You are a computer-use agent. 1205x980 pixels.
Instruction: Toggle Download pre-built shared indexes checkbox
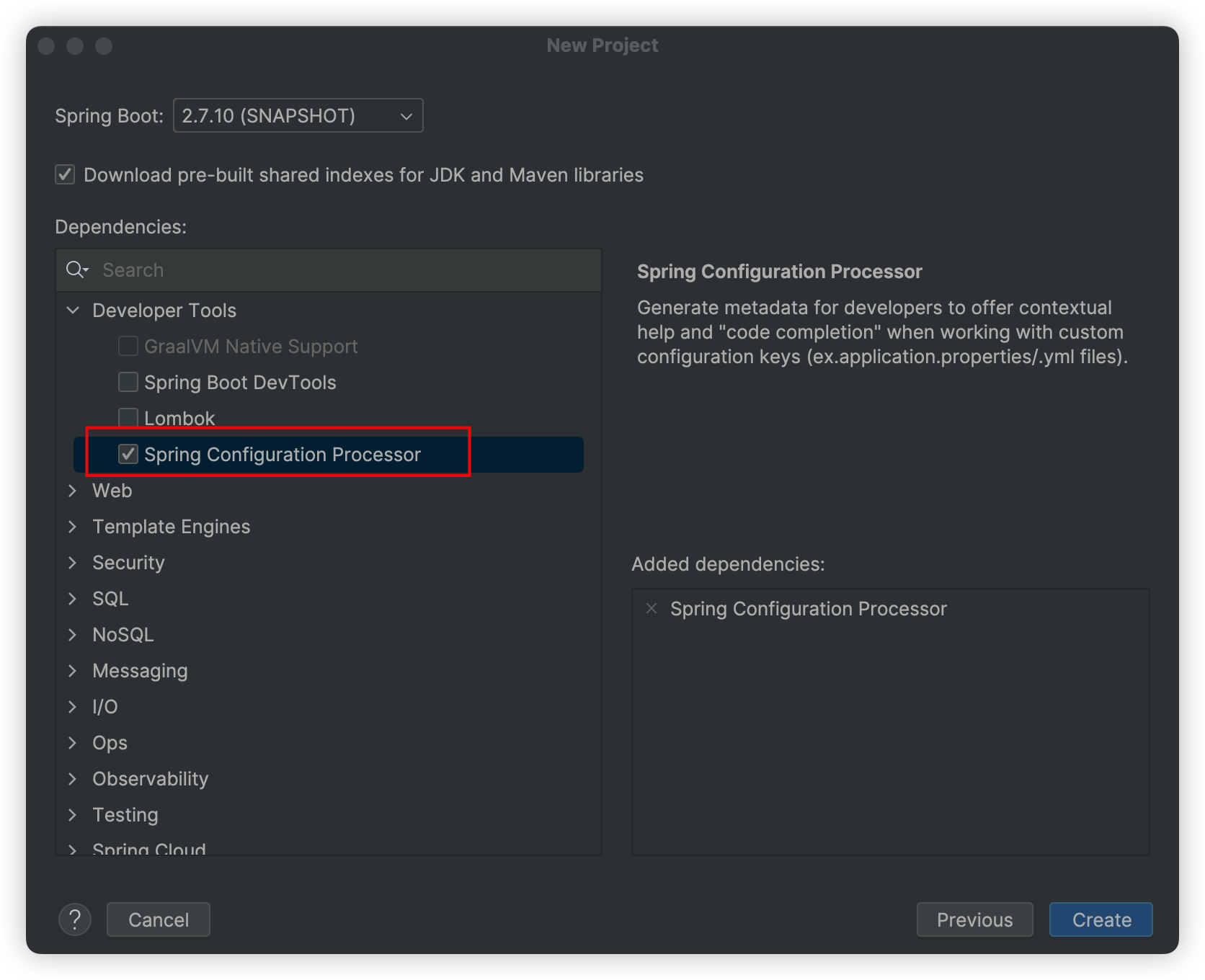65,174
